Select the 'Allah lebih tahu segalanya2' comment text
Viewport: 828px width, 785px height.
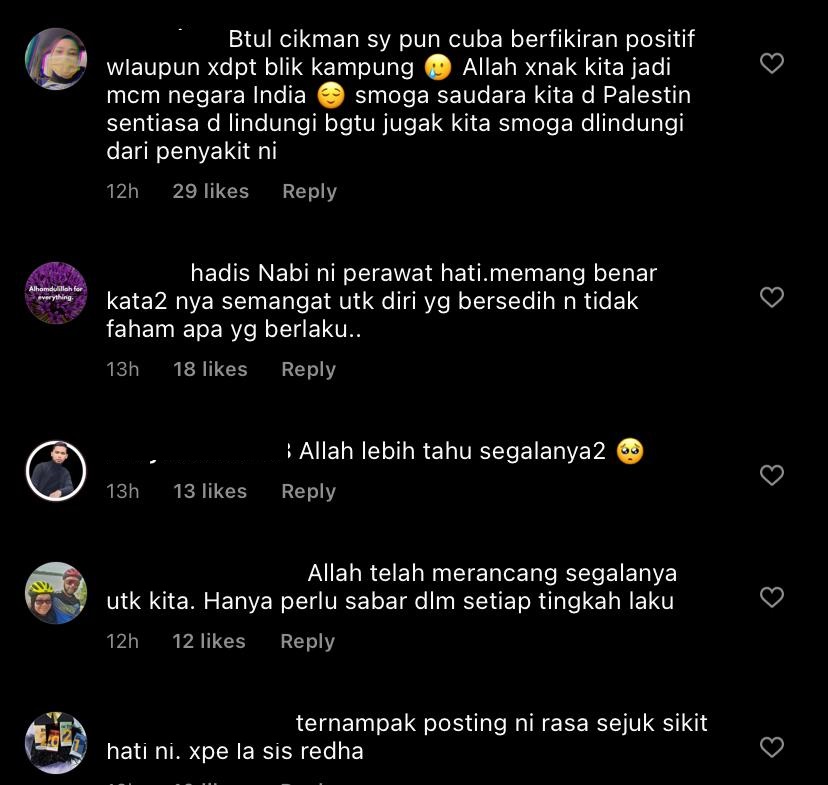(x=452, y=451)
